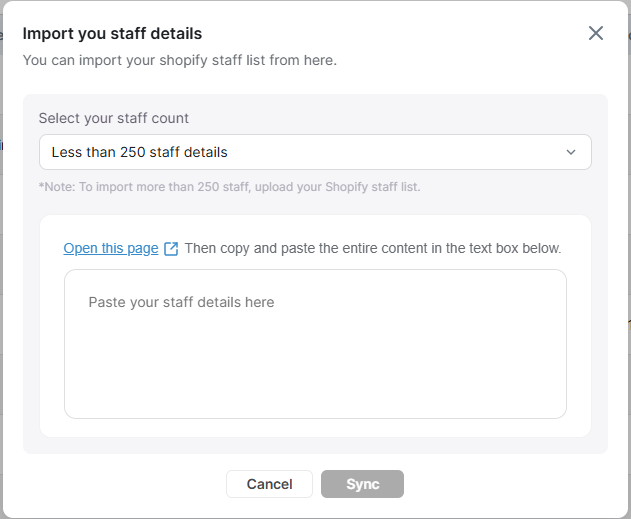Follow the 'Open this page' link
Viewport: 631px width, 519px height.
(111, 248)
